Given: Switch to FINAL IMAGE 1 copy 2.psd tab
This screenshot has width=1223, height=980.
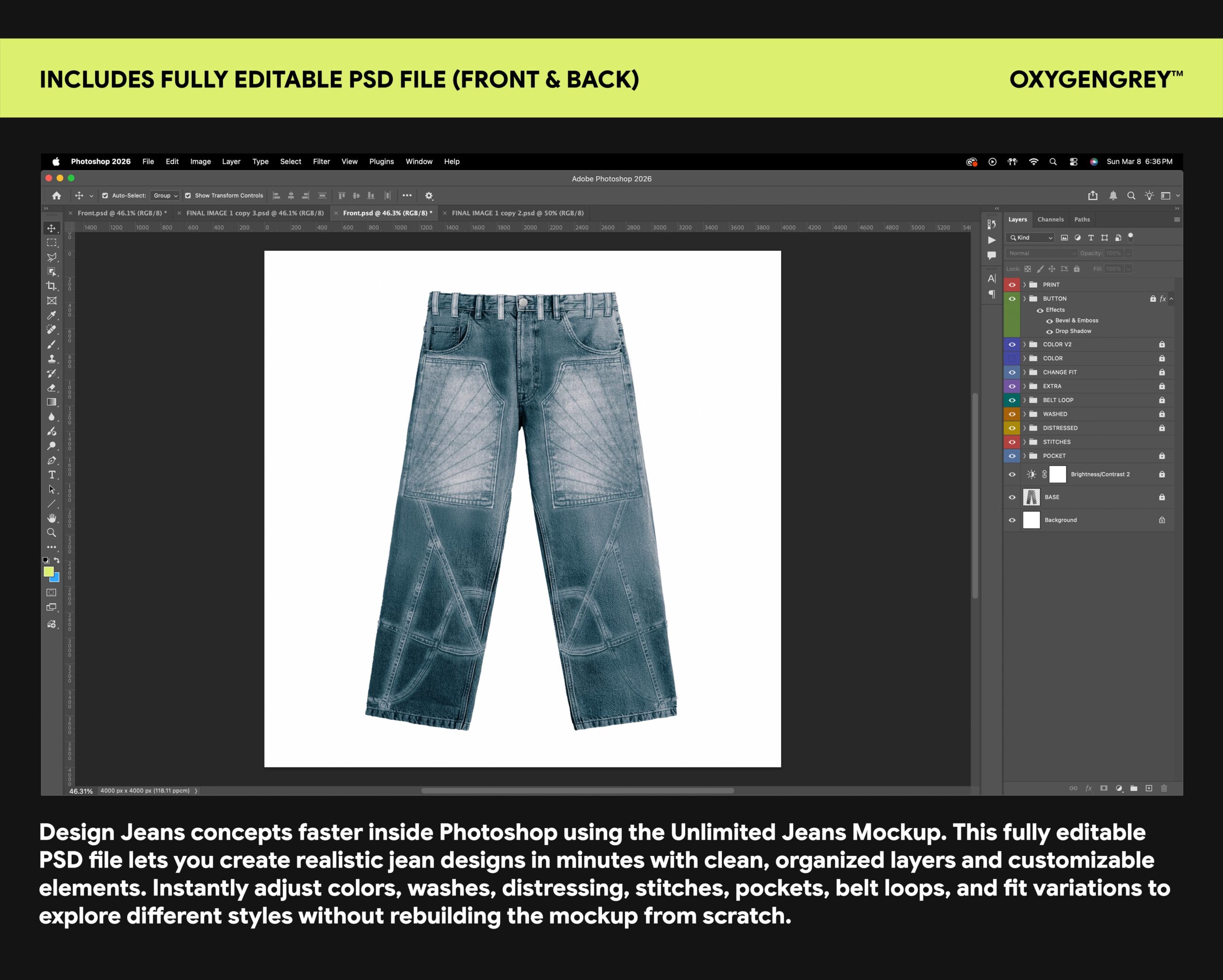Looking at the screenshot, I should [x=517, y=213].
